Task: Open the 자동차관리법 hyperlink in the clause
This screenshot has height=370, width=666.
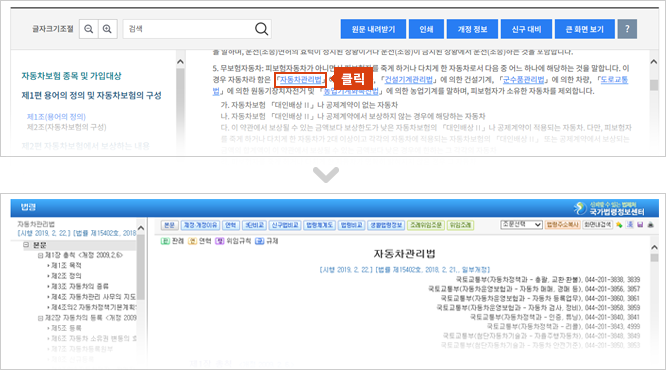Action: (301, 79)
